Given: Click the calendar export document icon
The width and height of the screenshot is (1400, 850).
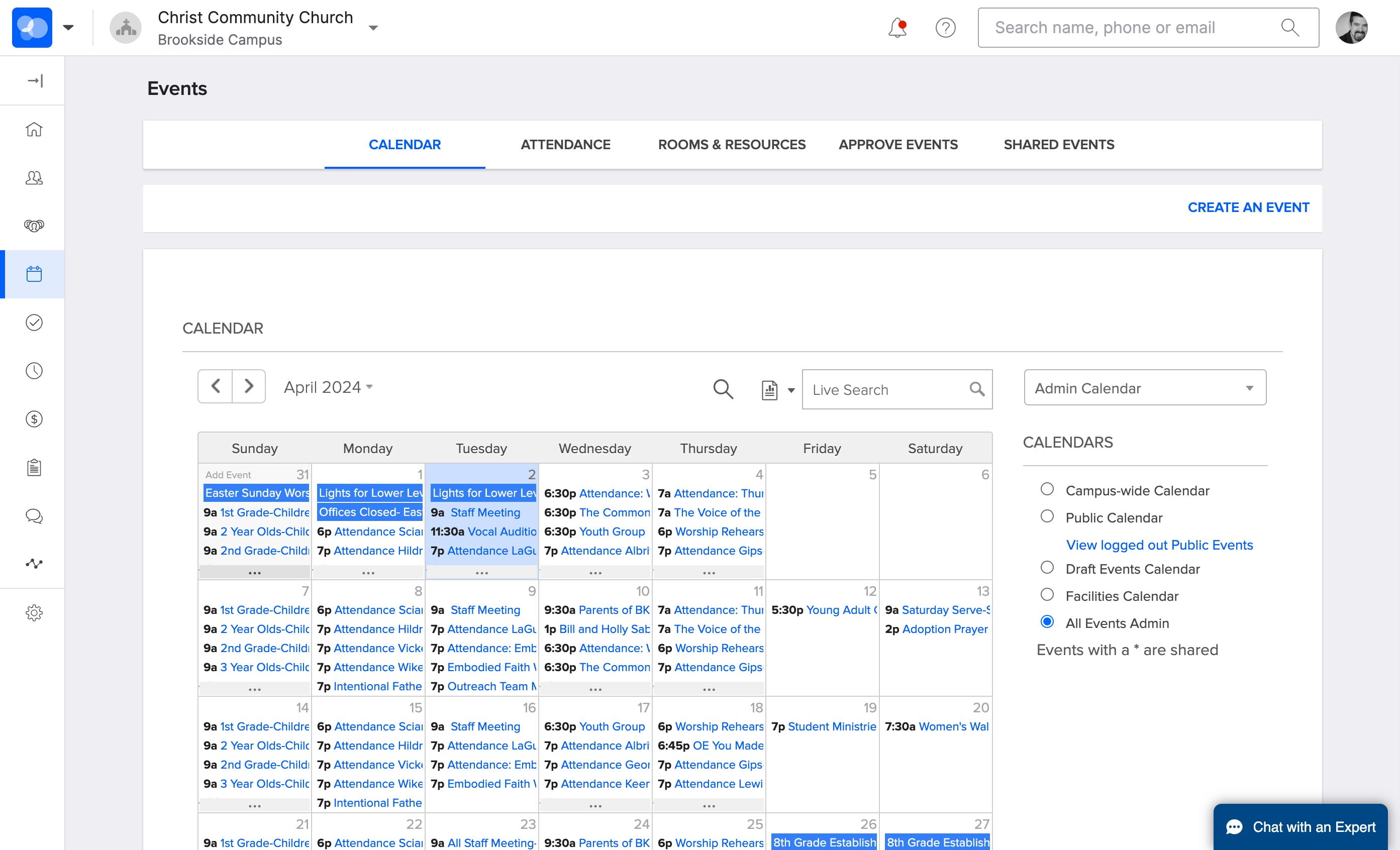Looking at the screenshot, I should click(769, 390).
